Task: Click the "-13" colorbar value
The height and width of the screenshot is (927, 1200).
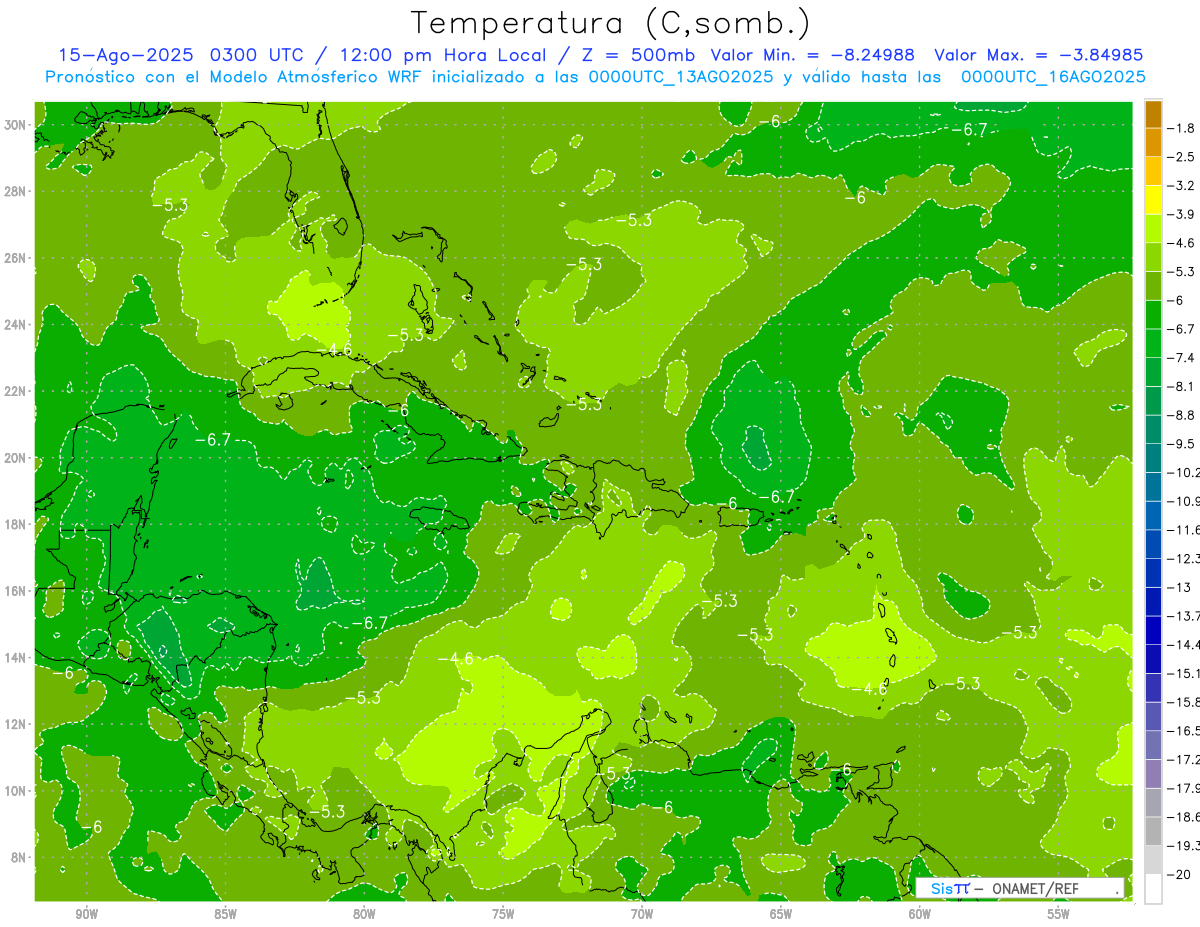Action: click(x=1180, y=587)
